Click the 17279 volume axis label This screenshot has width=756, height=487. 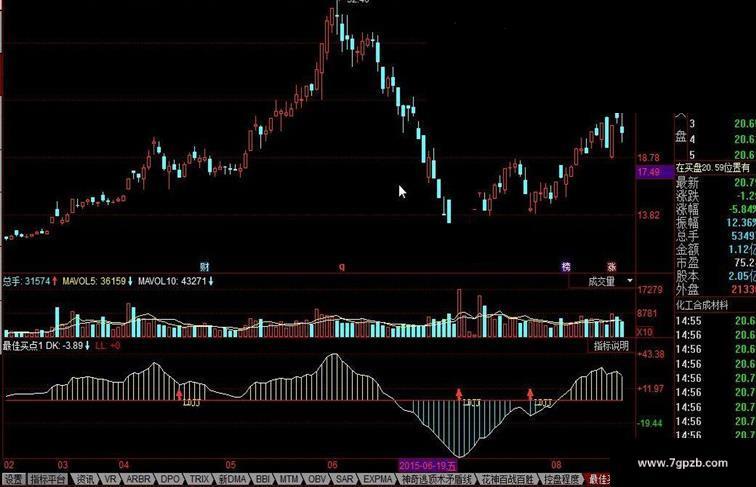[x=650, y=290]
